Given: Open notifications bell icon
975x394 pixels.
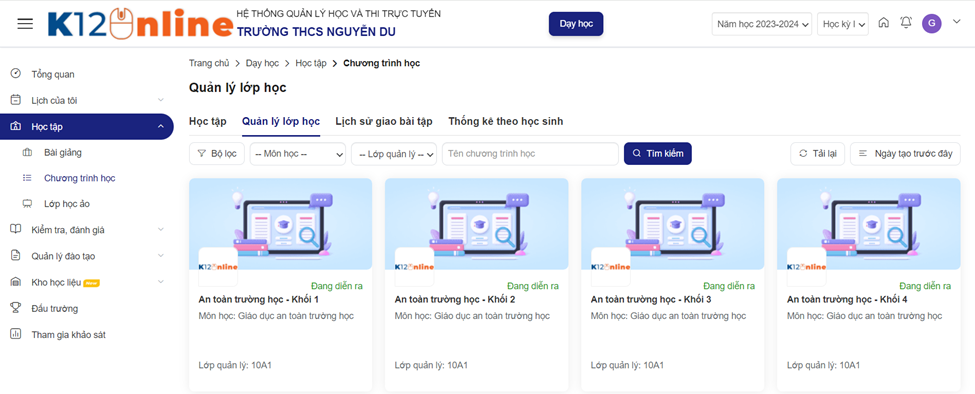Looking at the screenshot, I should pyautogui.click(x=906, y=23).
